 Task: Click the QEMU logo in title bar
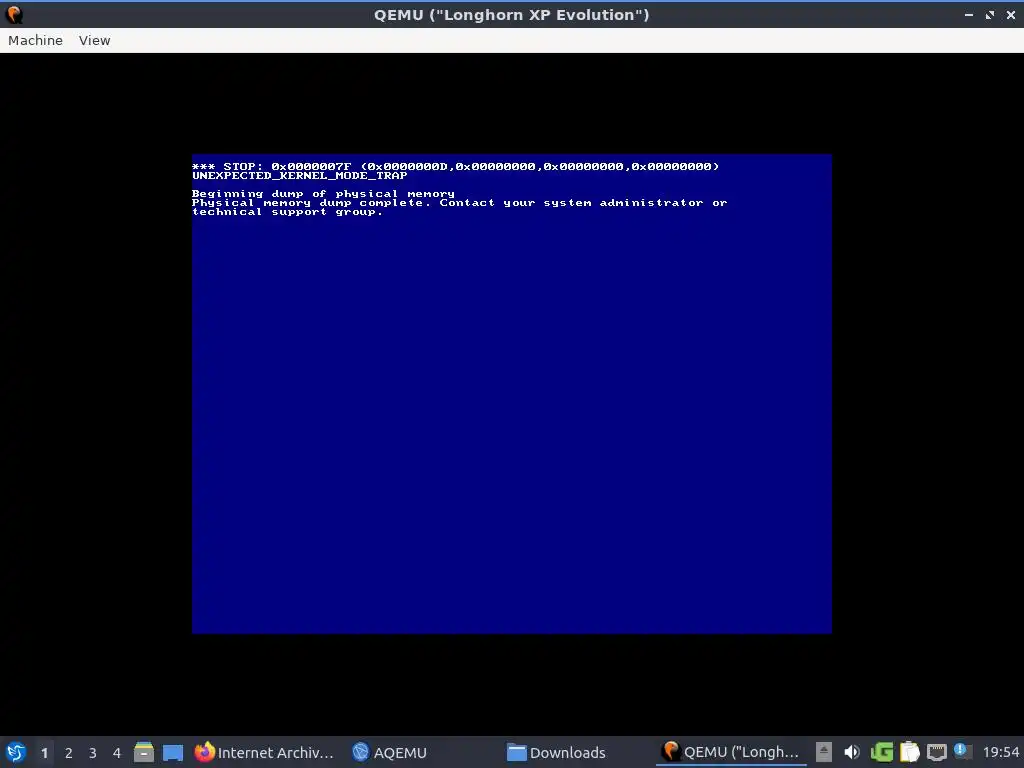[14, 14]
